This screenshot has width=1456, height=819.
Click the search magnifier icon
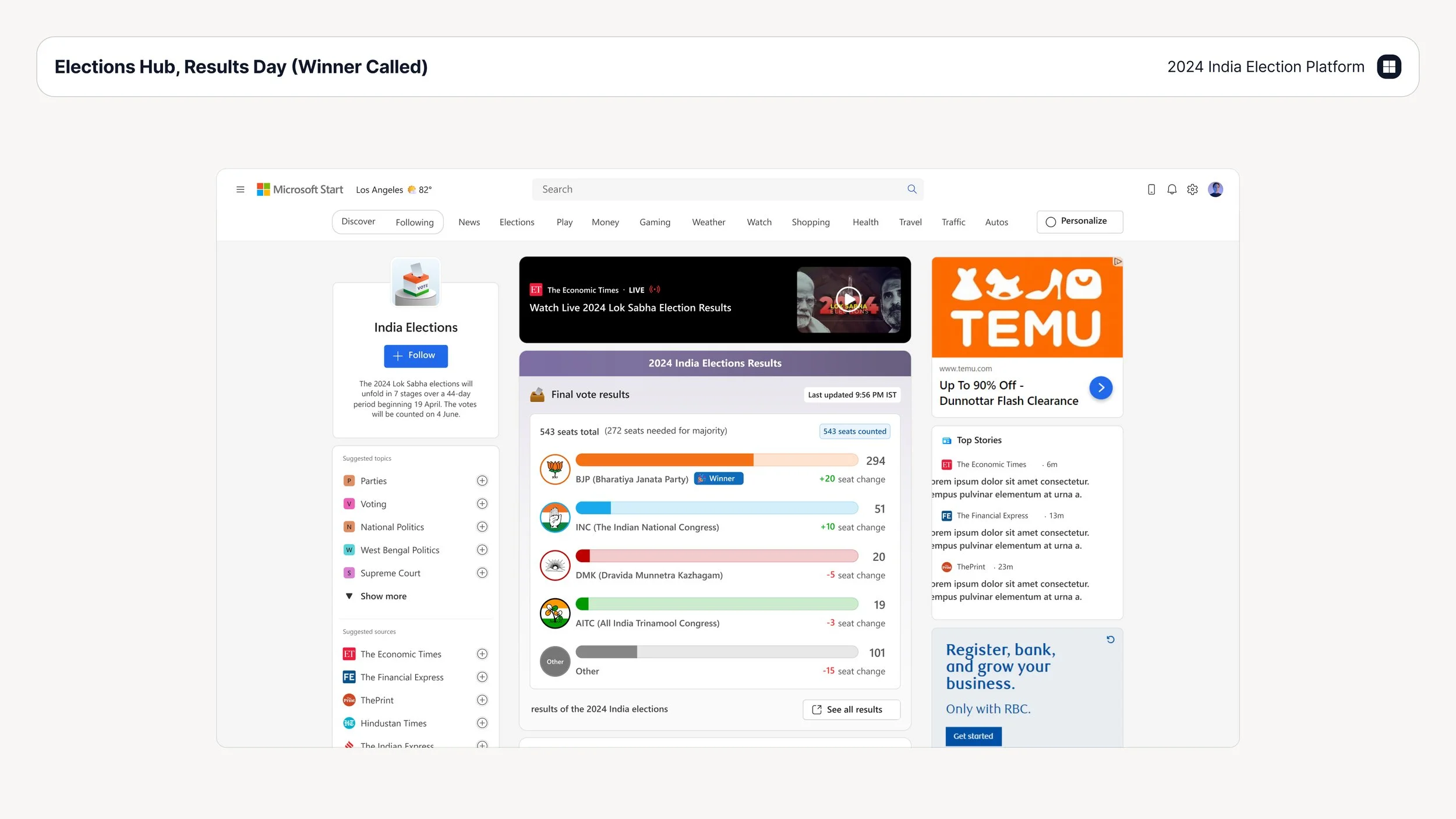point(911,189)
